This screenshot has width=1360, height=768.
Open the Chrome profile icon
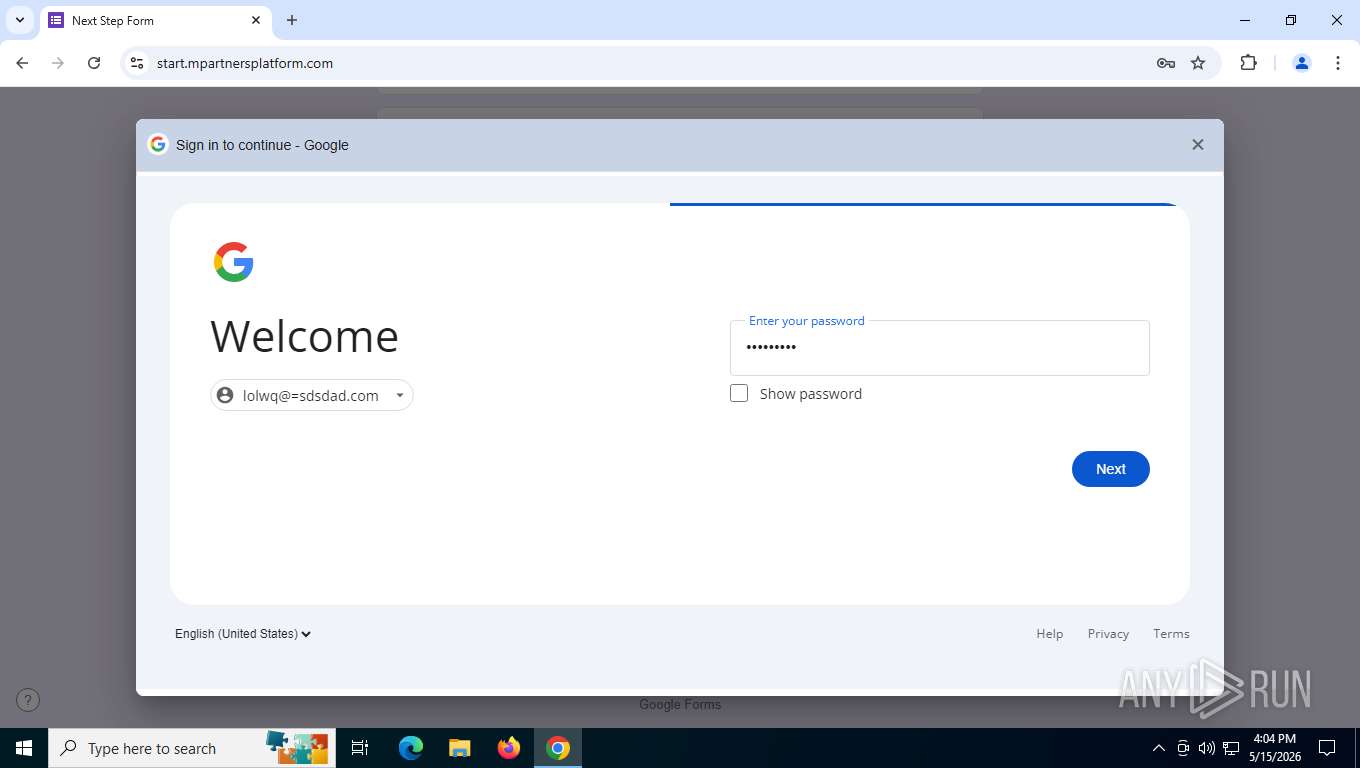coord(1302,63)
